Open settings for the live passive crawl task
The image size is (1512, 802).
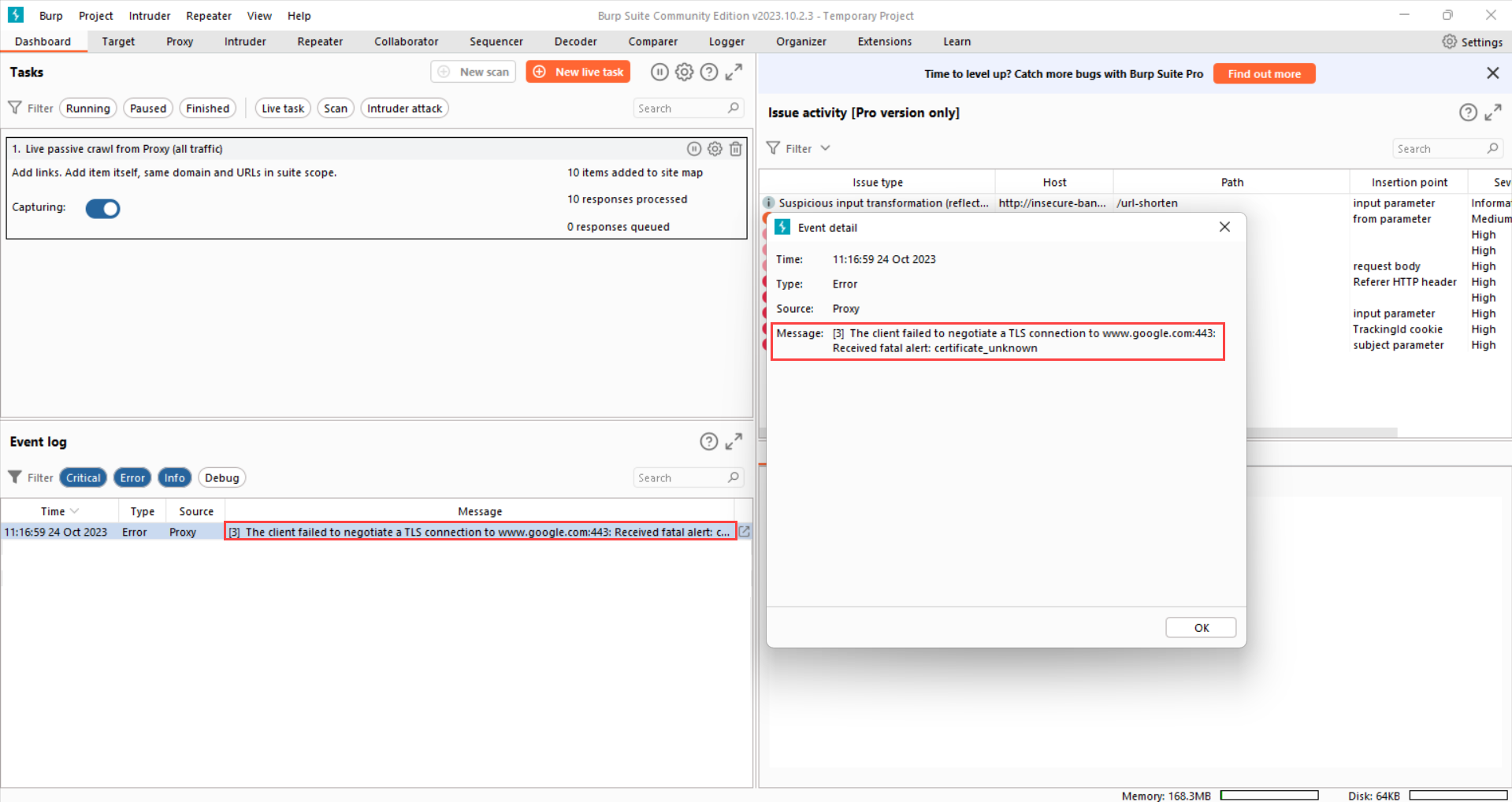715,149
